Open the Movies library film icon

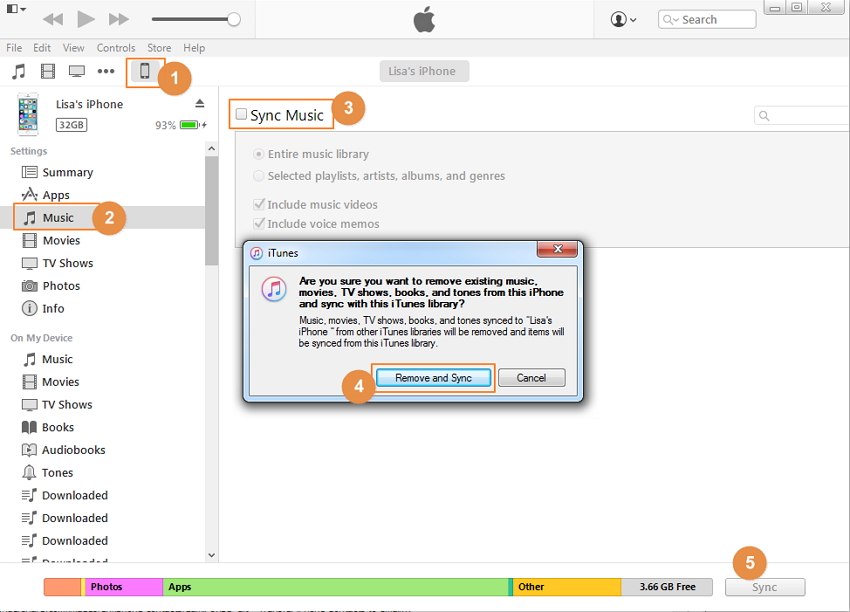click(x=48, y=71)
